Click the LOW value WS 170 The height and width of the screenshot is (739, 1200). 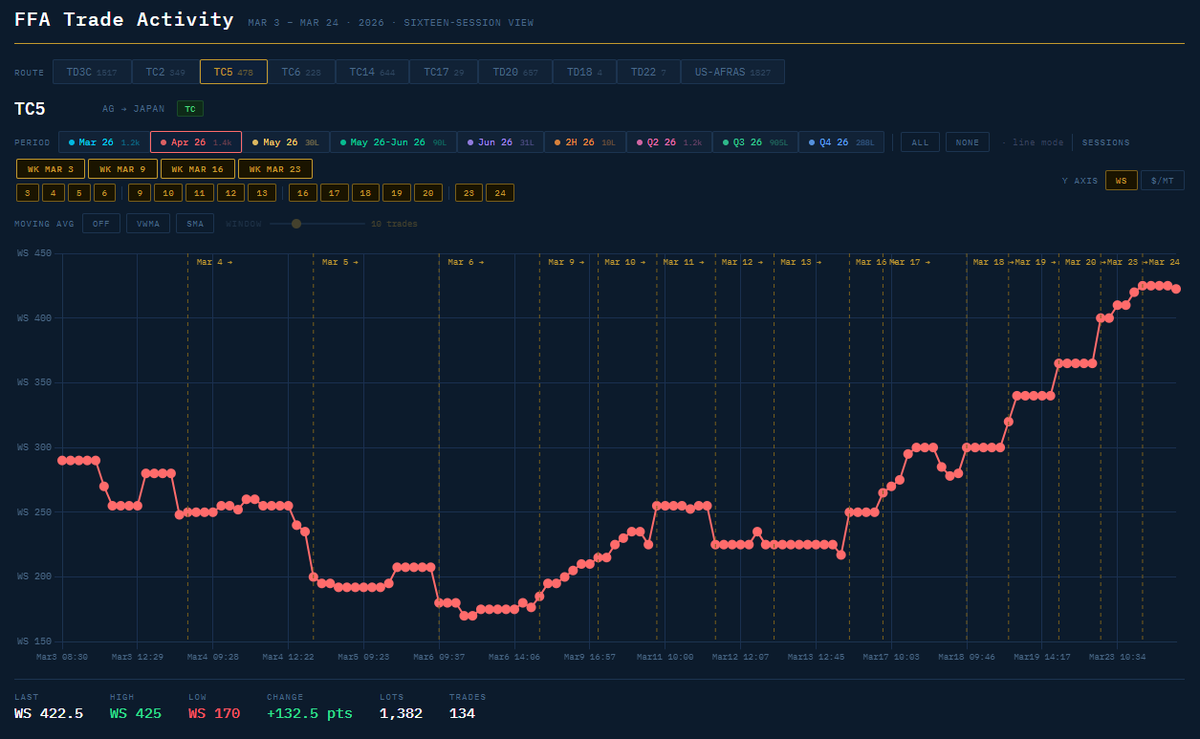coord(216,714)
